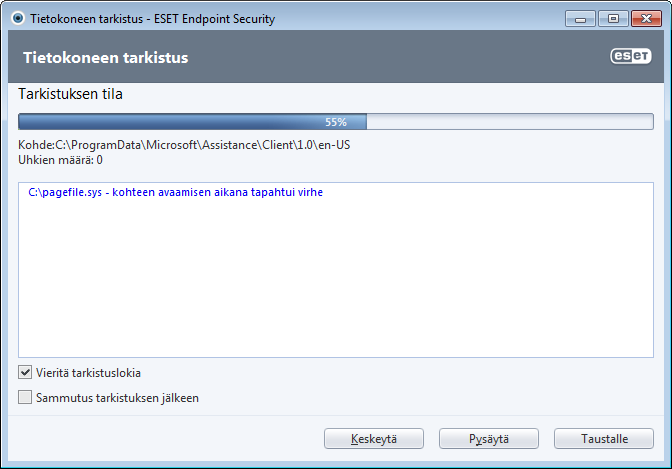Maximize the scan window

tap(613, 19)
